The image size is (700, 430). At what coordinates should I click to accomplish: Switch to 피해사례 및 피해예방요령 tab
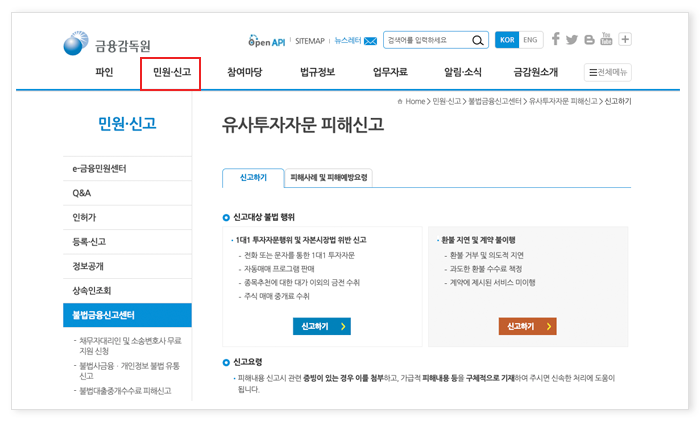point(328,177)
